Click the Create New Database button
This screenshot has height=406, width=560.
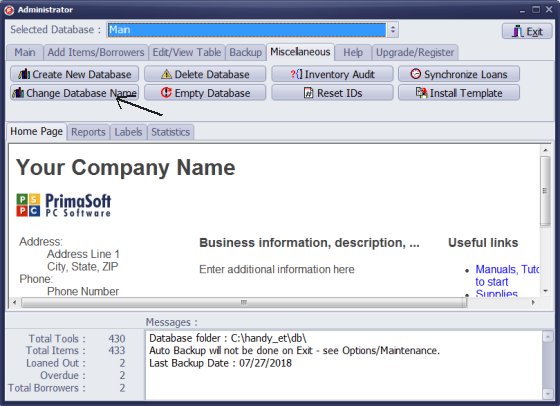coord(74,74)
